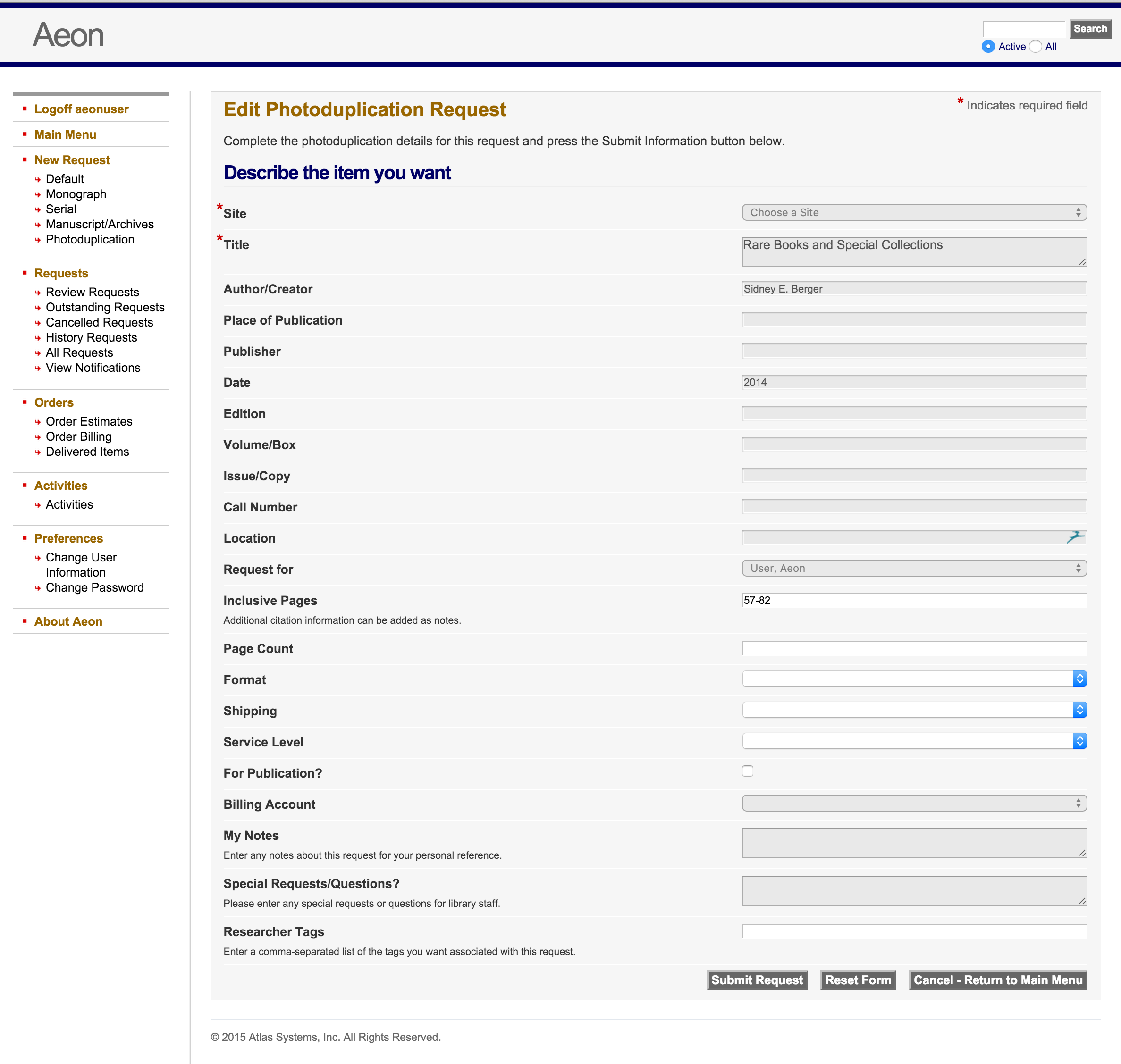The width and height of the screenshot is (1121, 1064).
Task: Open the Activities section heading
Action: coord(61,486)
